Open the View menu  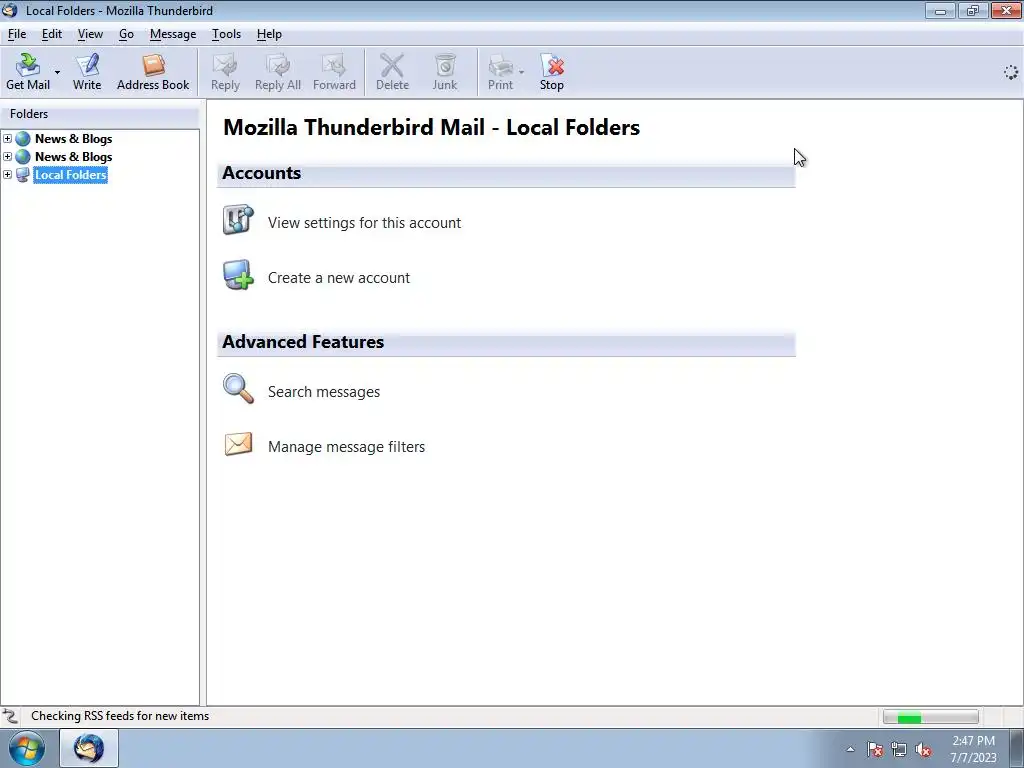click(x=90, y=34)
